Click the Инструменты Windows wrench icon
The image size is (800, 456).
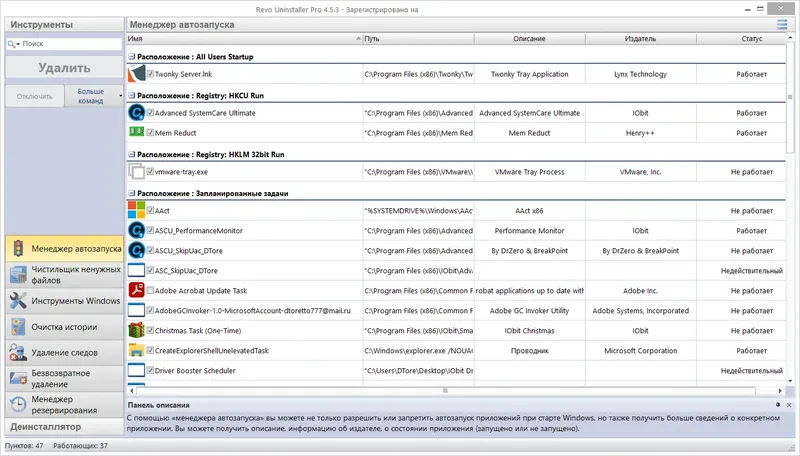click(x=18, y=301)
